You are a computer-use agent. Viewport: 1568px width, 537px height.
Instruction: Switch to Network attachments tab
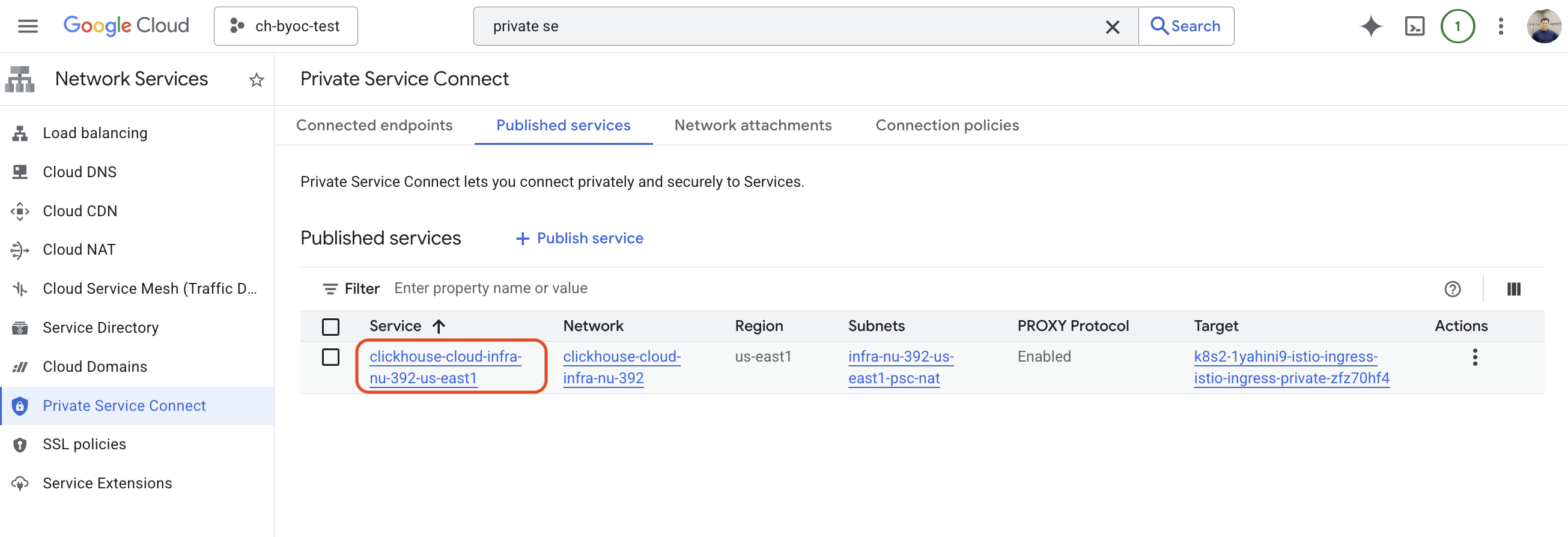(x=752, y=126)
